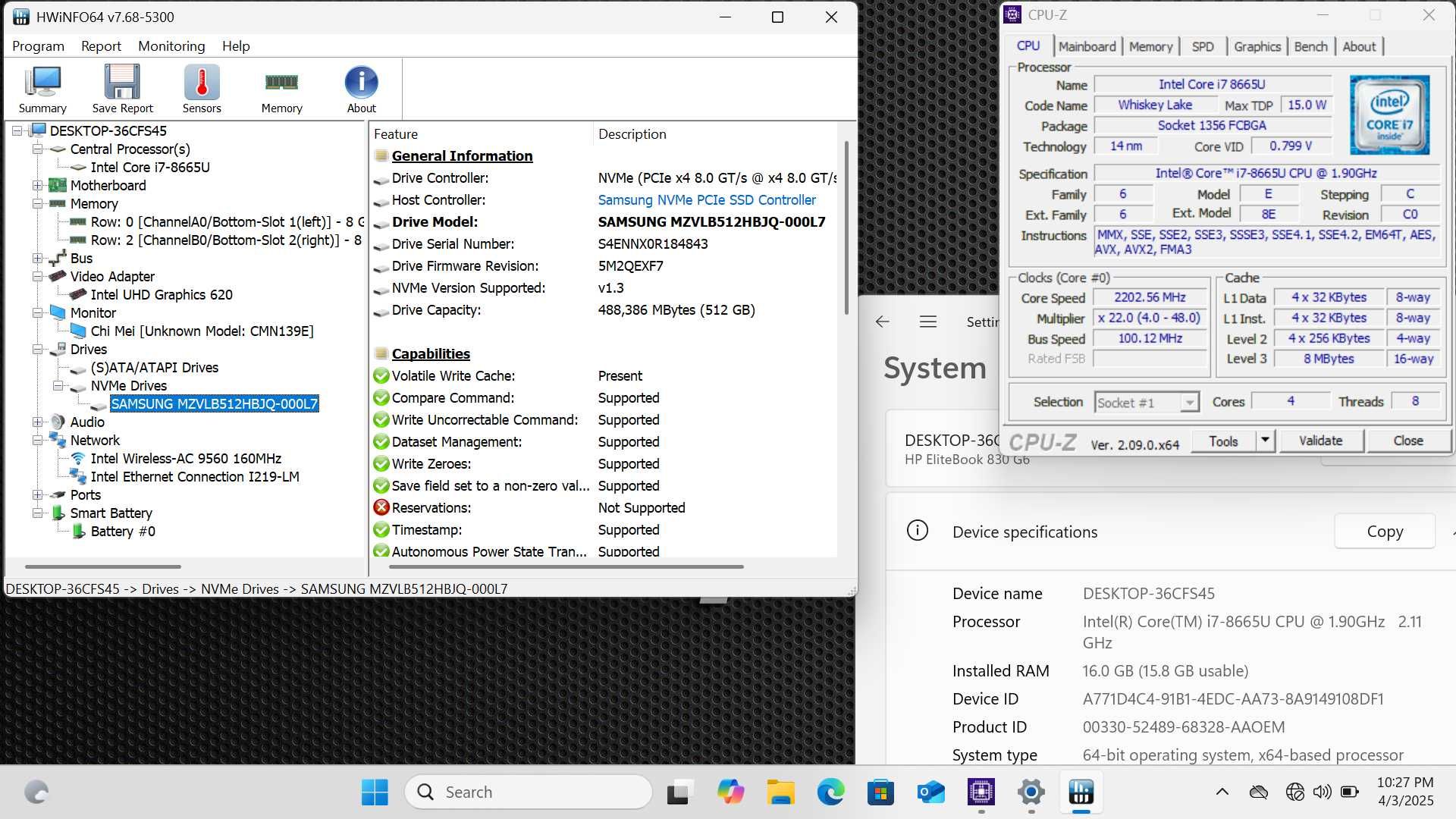Click the Drive Serial Number value S4ENNX0R184843

653,244
